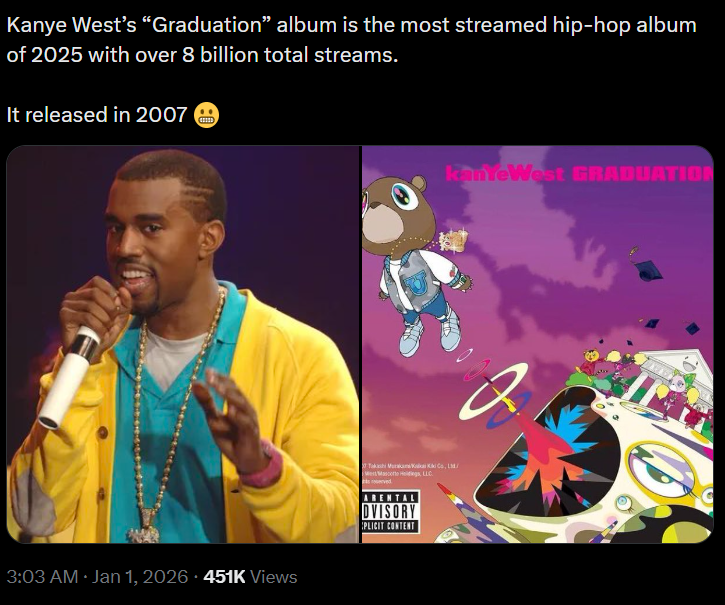This screenshot has width=725, height=605.
Task: Click the pink kanYeWest GRADUATION title
Action: click(x=579, y=174)
